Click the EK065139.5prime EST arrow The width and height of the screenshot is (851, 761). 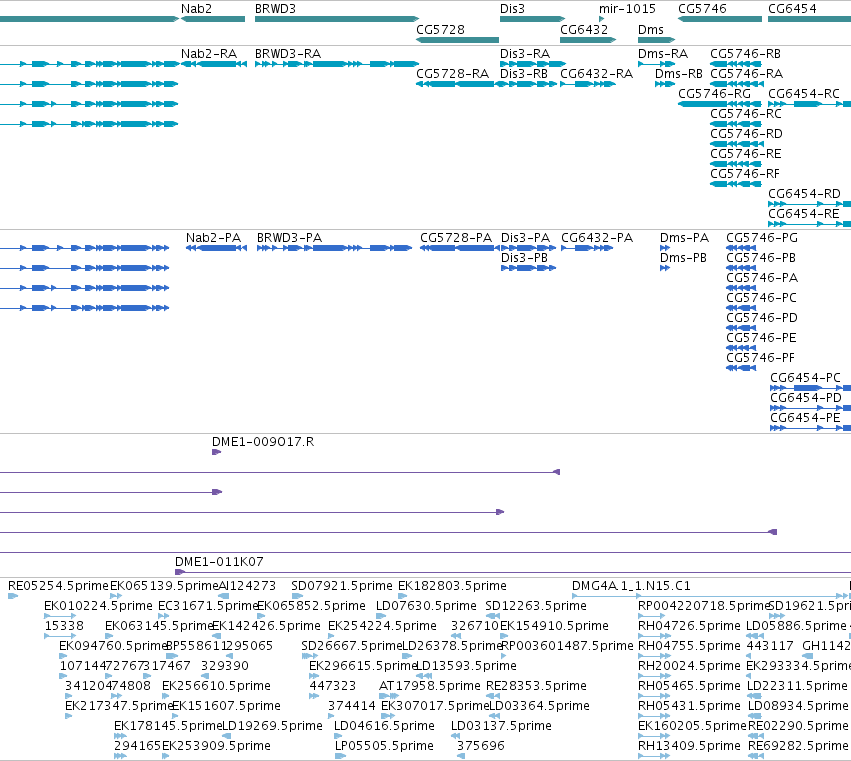coord(116,596)
